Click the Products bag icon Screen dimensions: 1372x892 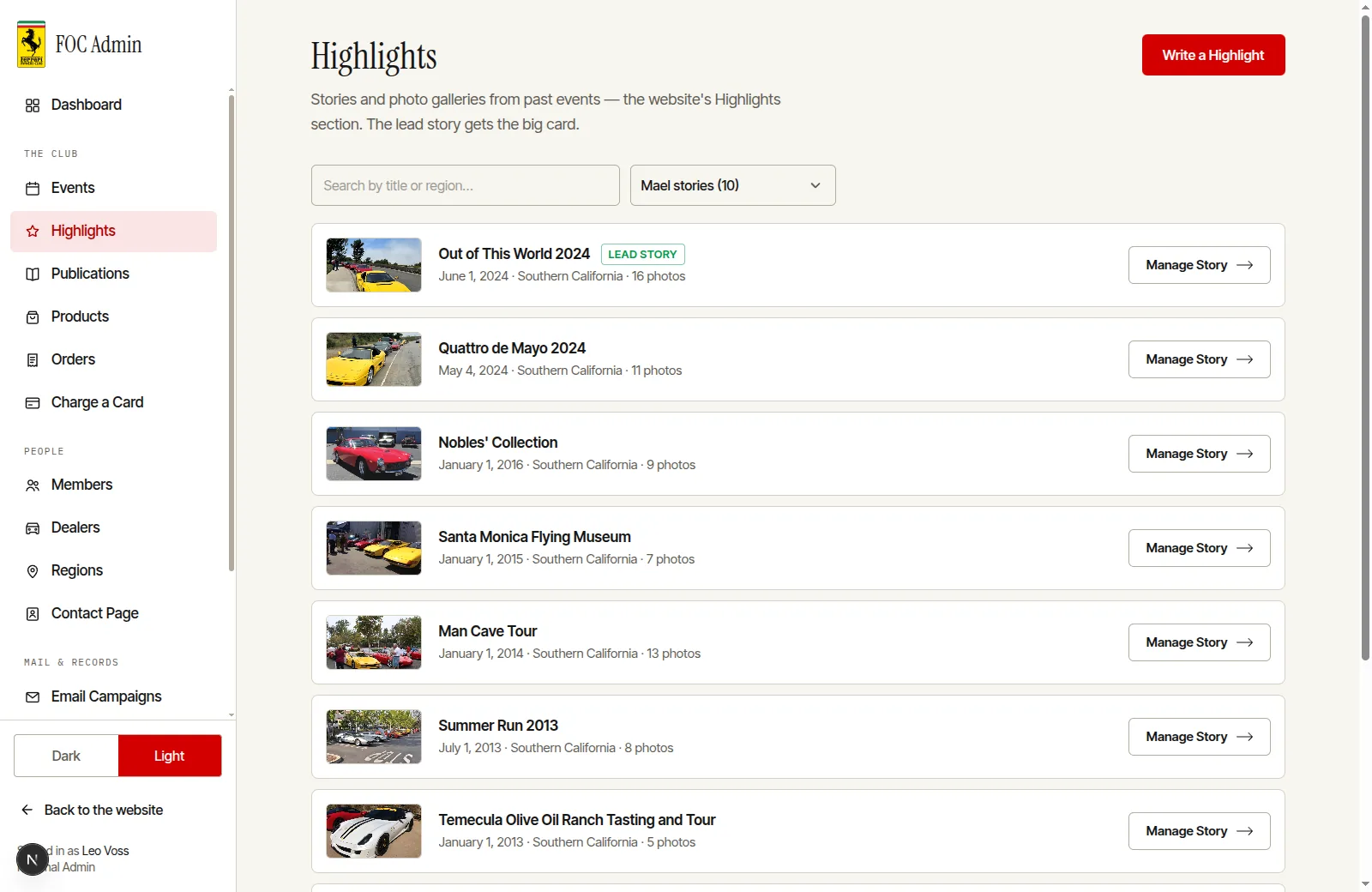pos(33,317)
